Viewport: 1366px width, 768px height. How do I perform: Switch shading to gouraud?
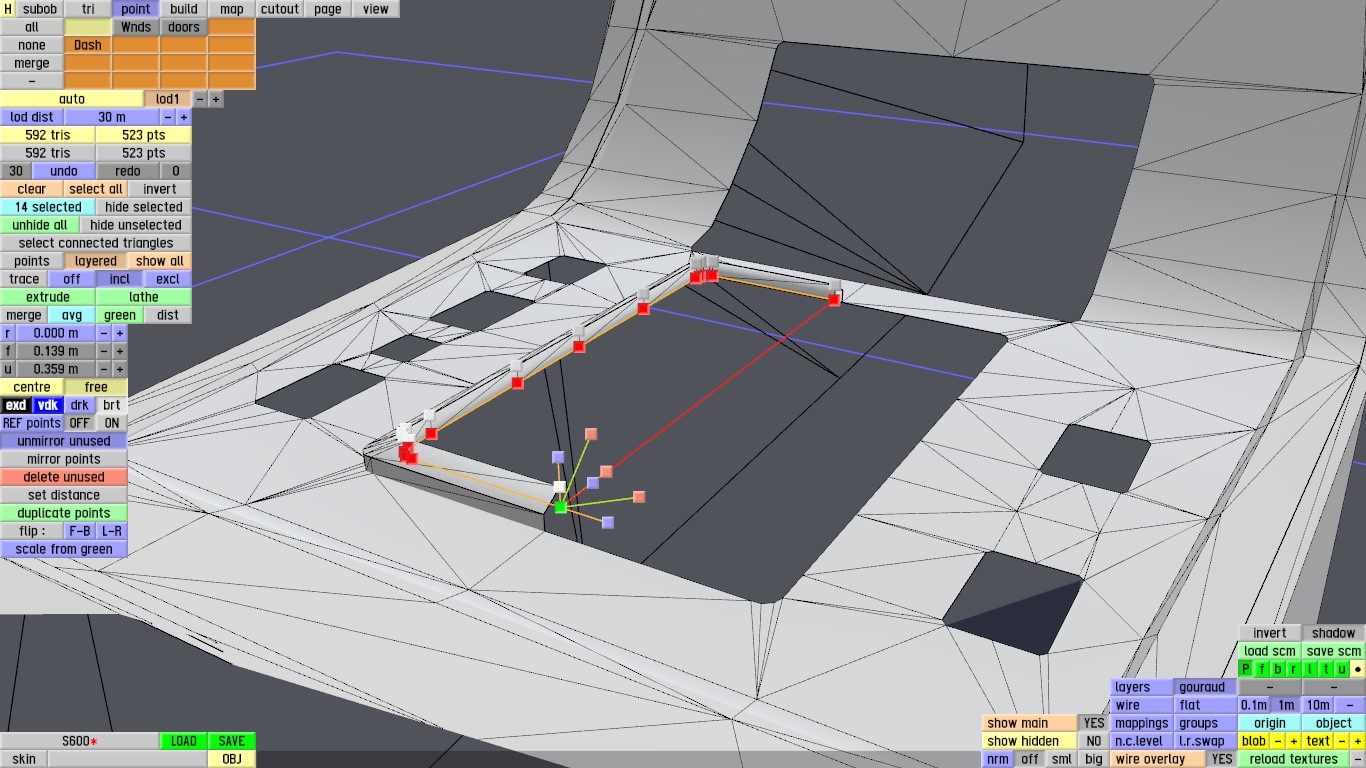pyautogui.click(x=1206, y=687)
